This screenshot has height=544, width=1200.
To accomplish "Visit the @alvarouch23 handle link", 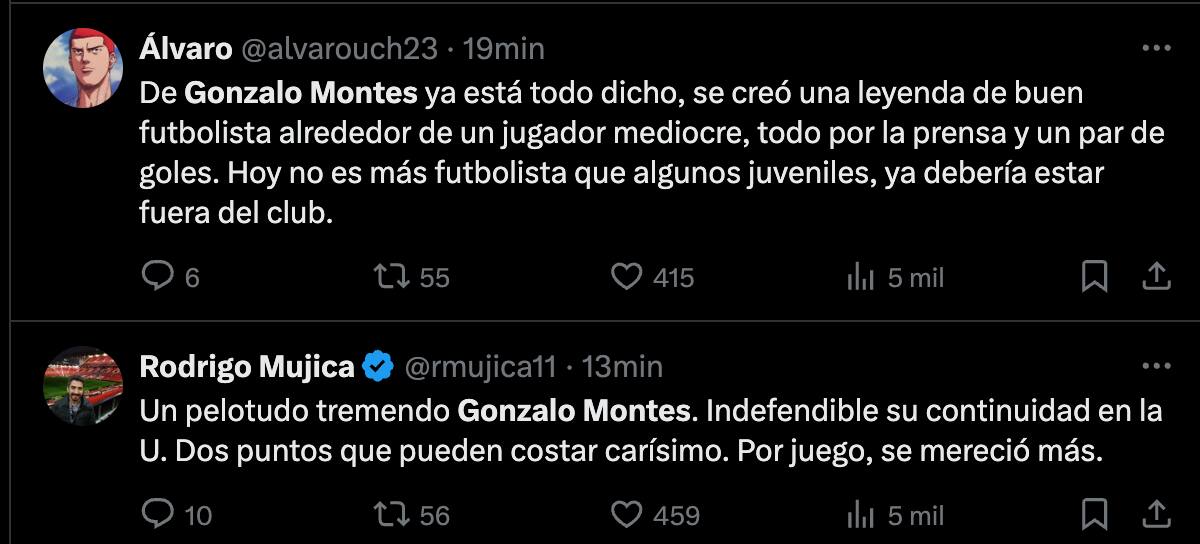I will coord(336,48).
